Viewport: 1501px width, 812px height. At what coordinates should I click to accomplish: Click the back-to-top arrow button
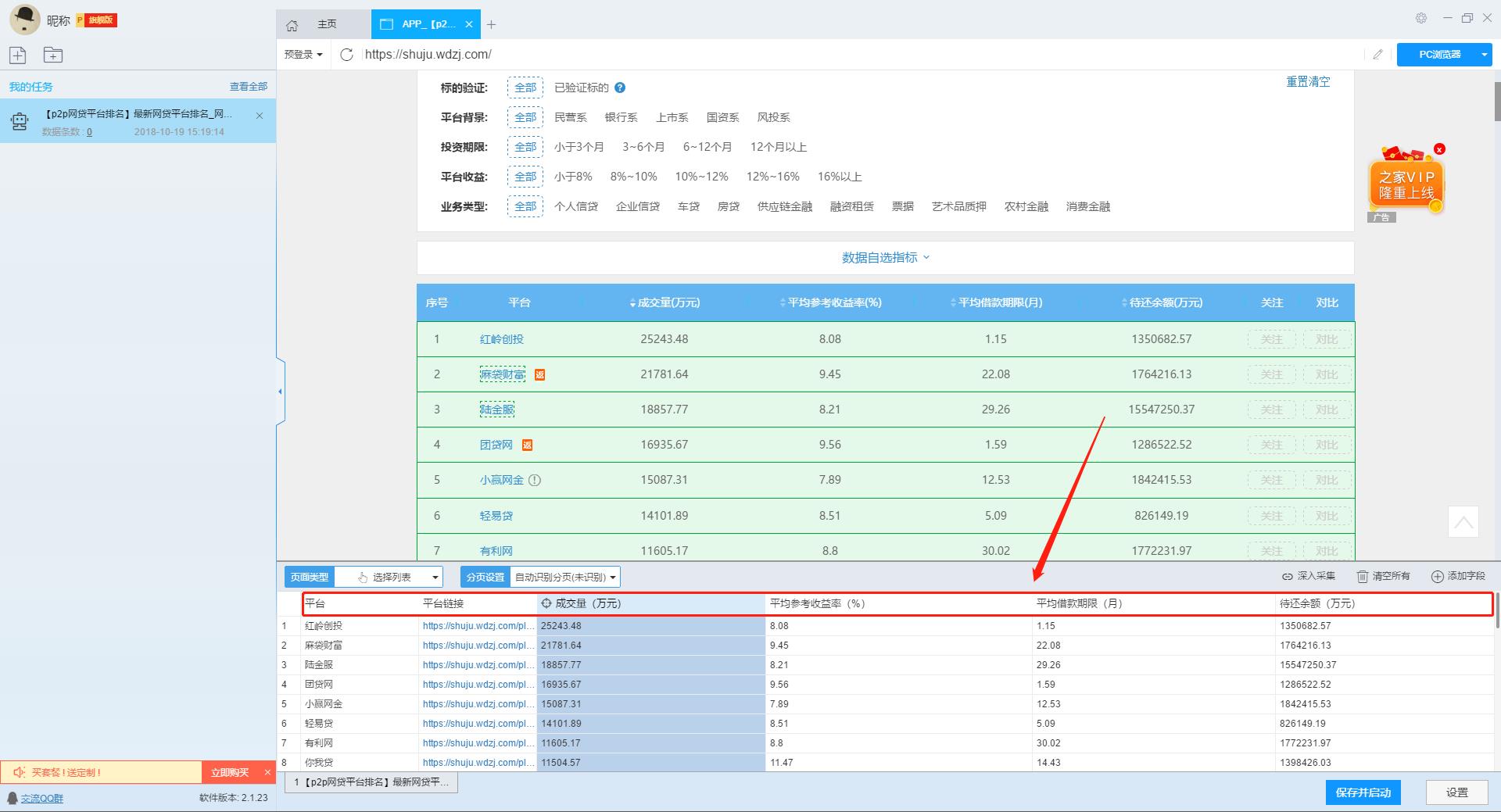1463,521
